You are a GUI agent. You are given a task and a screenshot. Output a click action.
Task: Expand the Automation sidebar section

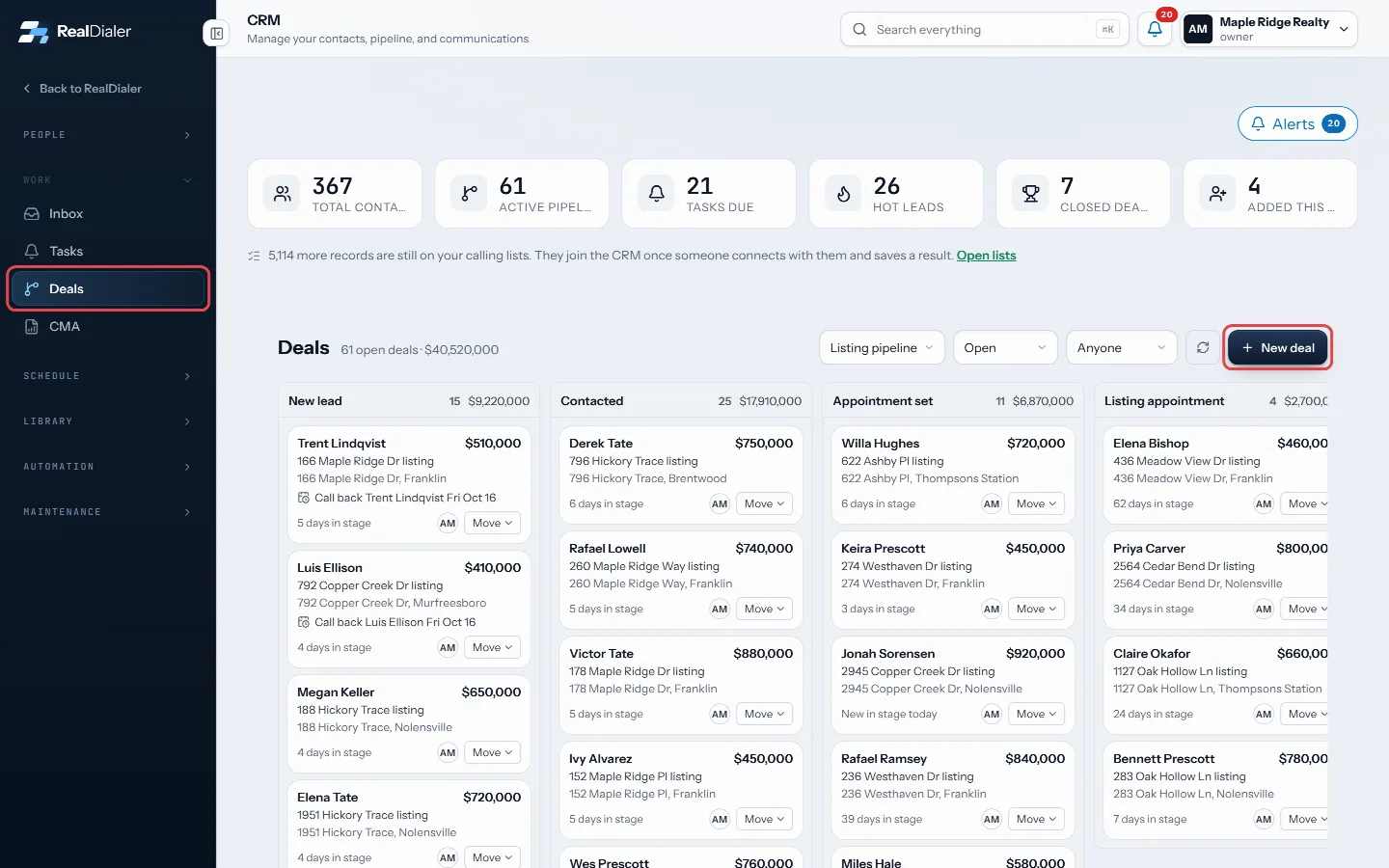coord(108,467)
